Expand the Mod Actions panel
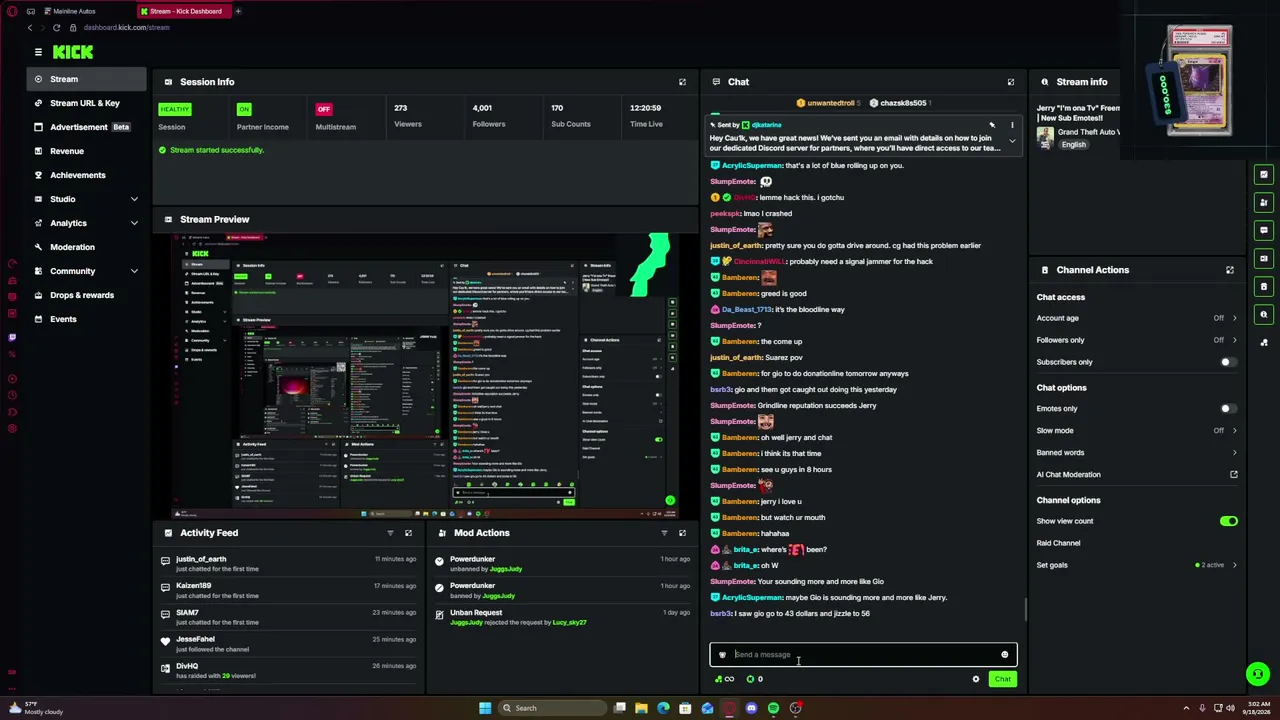 (682, 533)
